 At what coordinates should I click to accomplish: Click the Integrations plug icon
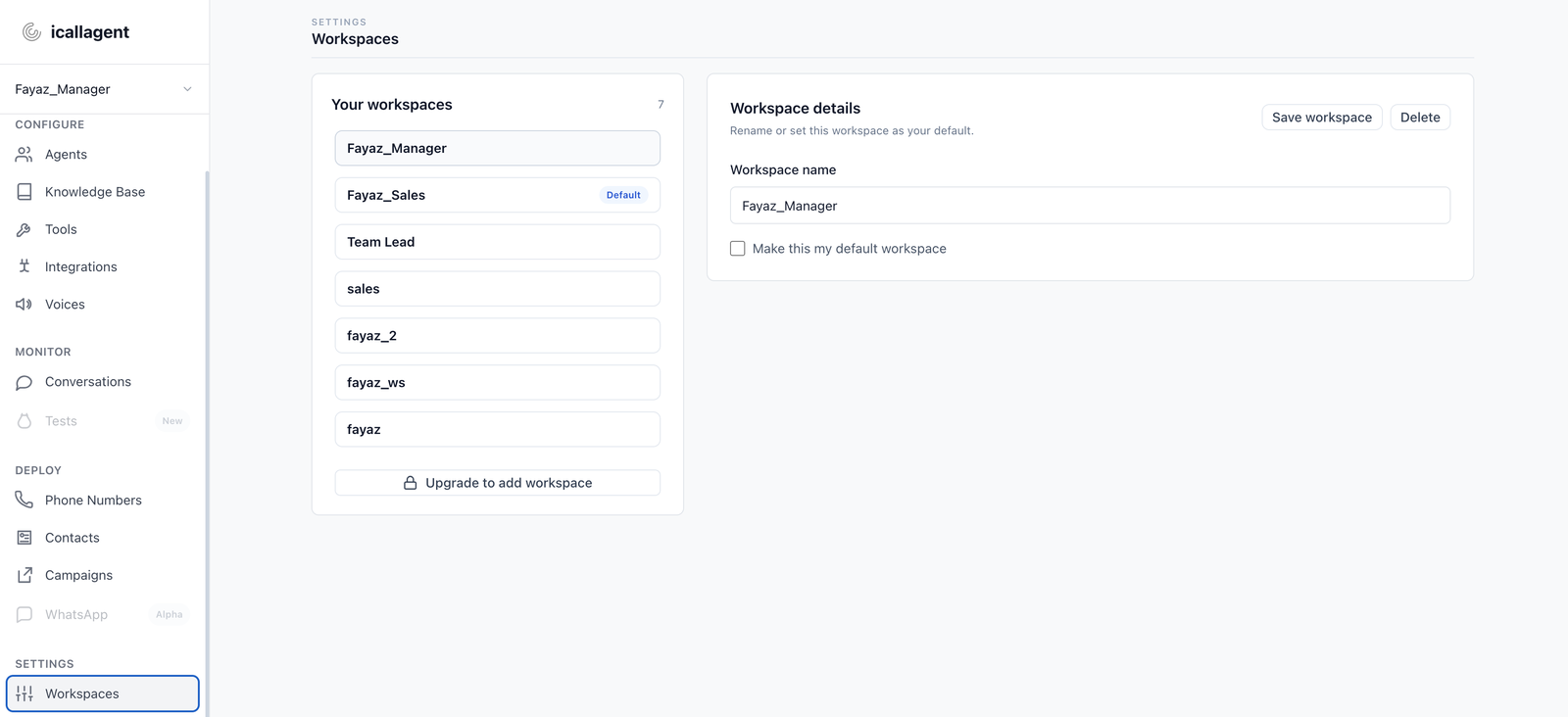[x=24, y=266]
